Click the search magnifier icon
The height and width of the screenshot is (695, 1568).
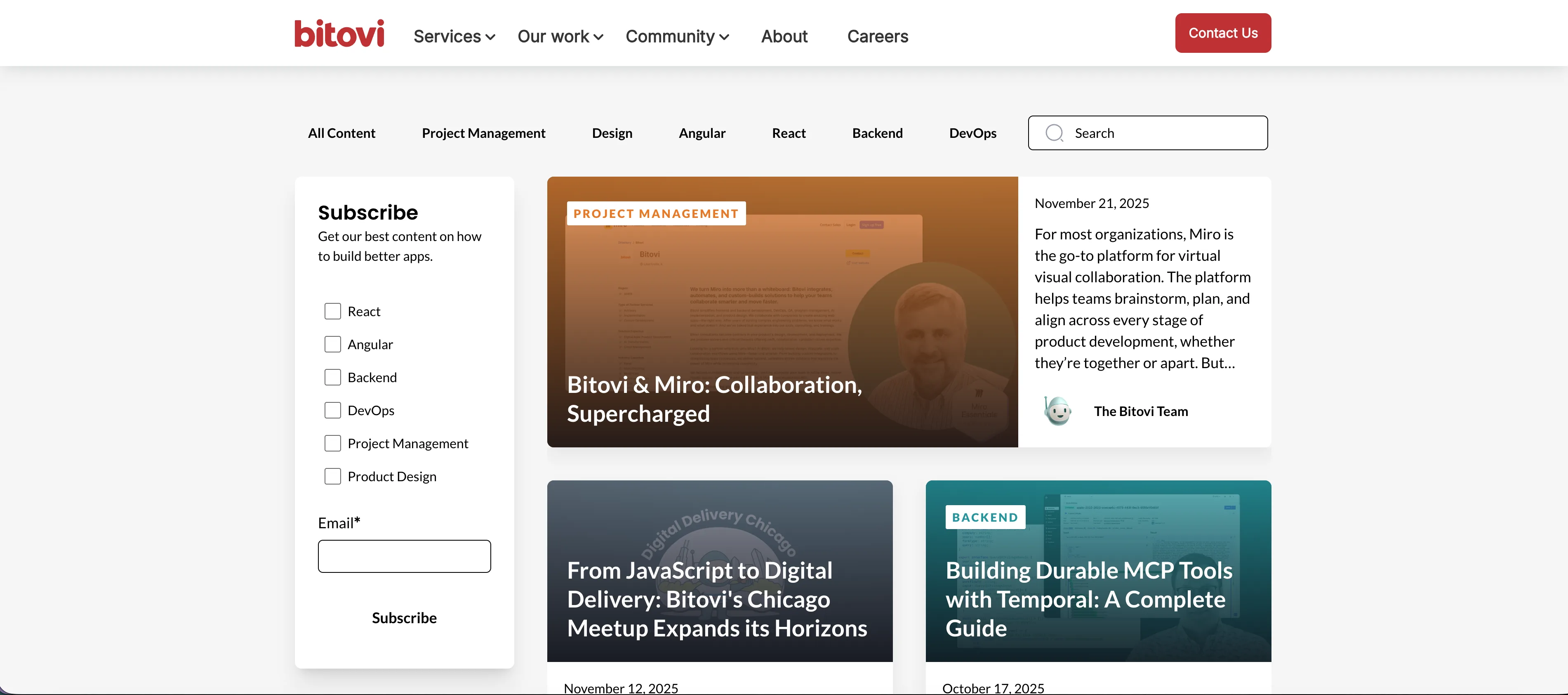1054,133
